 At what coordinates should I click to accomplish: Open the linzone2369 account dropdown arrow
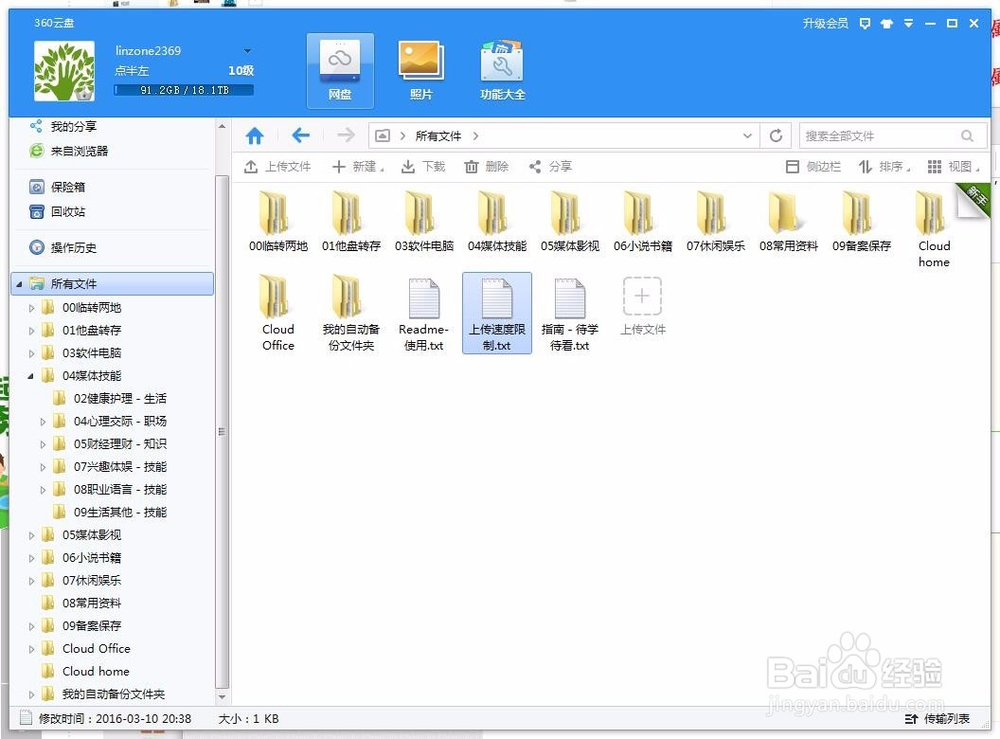pos(247,51)
